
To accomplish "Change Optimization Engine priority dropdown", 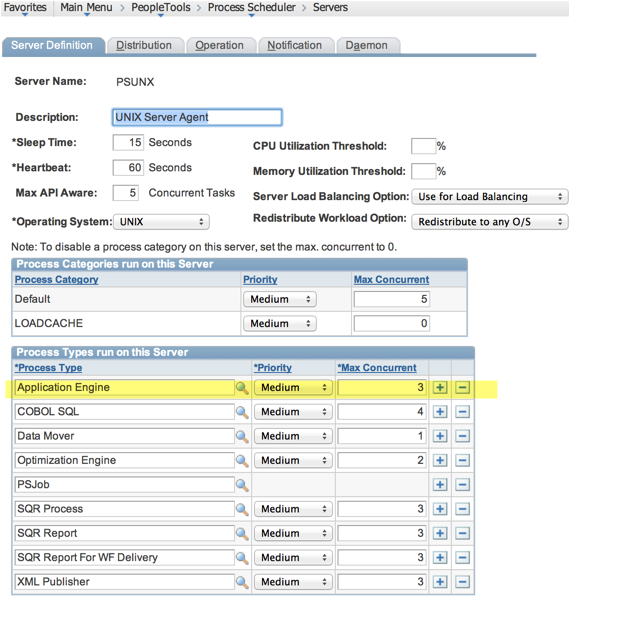I will tap(293, 460).
